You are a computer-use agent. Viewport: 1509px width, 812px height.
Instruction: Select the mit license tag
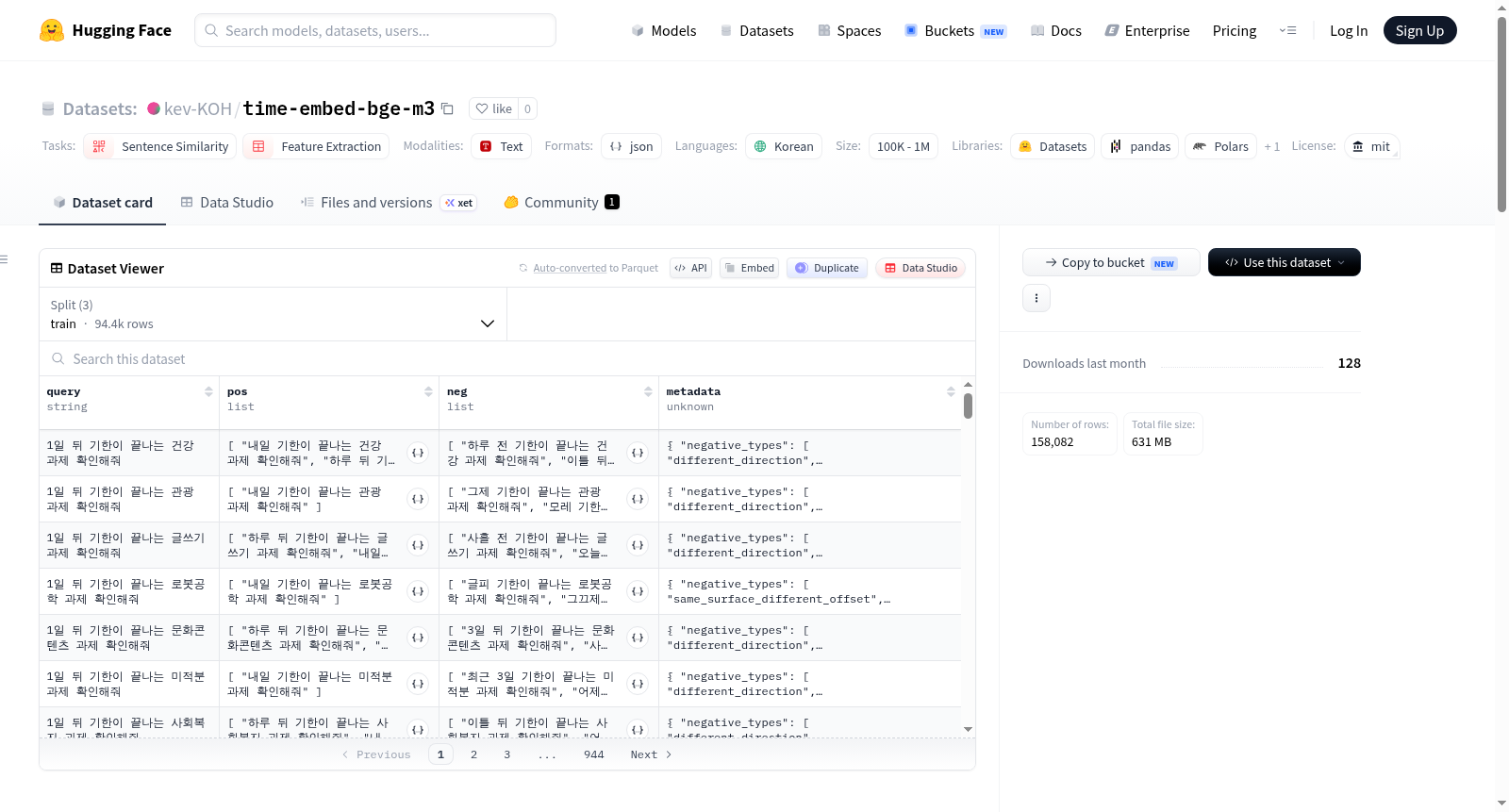click(x=1371, y=146)
